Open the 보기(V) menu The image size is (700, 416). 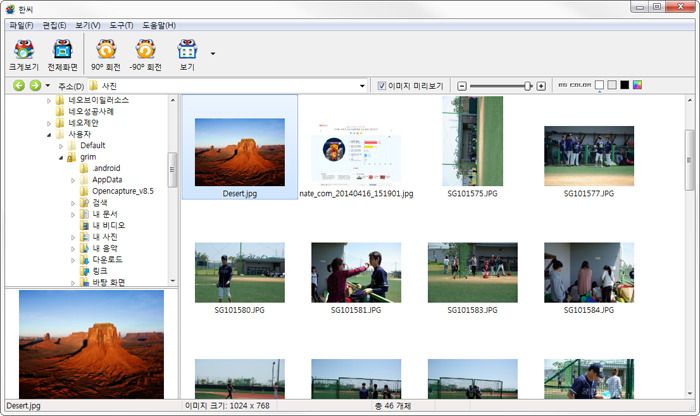(x=88, y=25)
